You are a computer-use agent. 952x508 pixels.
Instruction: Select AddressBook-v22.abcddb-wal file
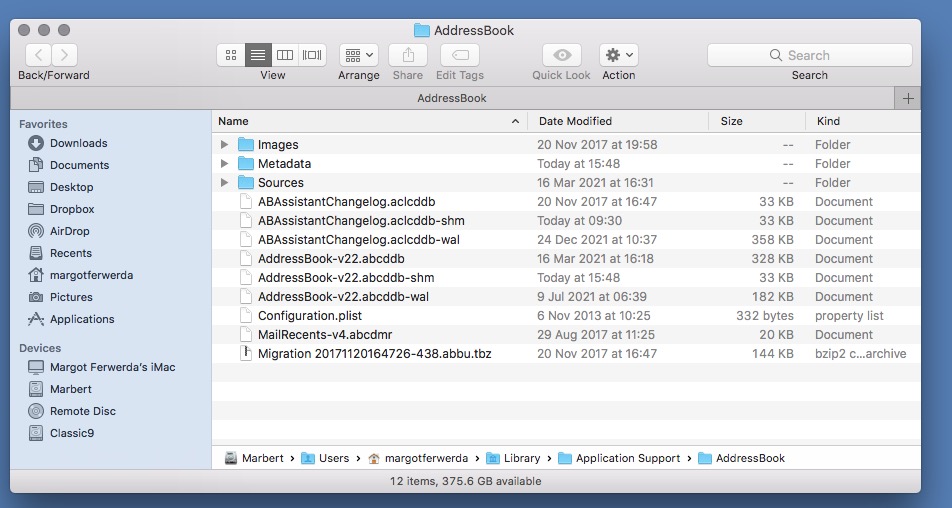[x=566, y=297]
